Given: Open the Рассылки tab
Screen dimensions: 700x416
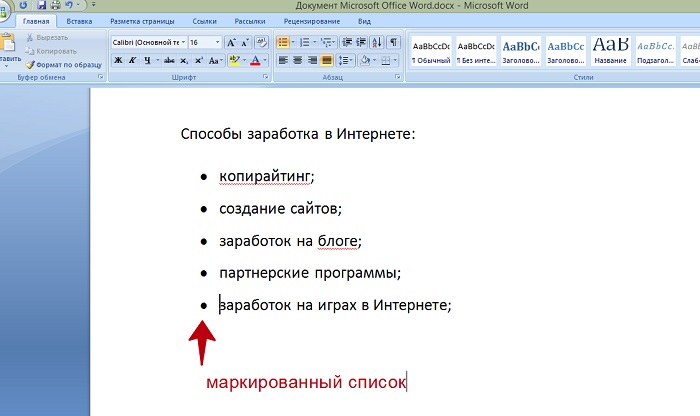Looking at the screenshot, I should point(250,21).
